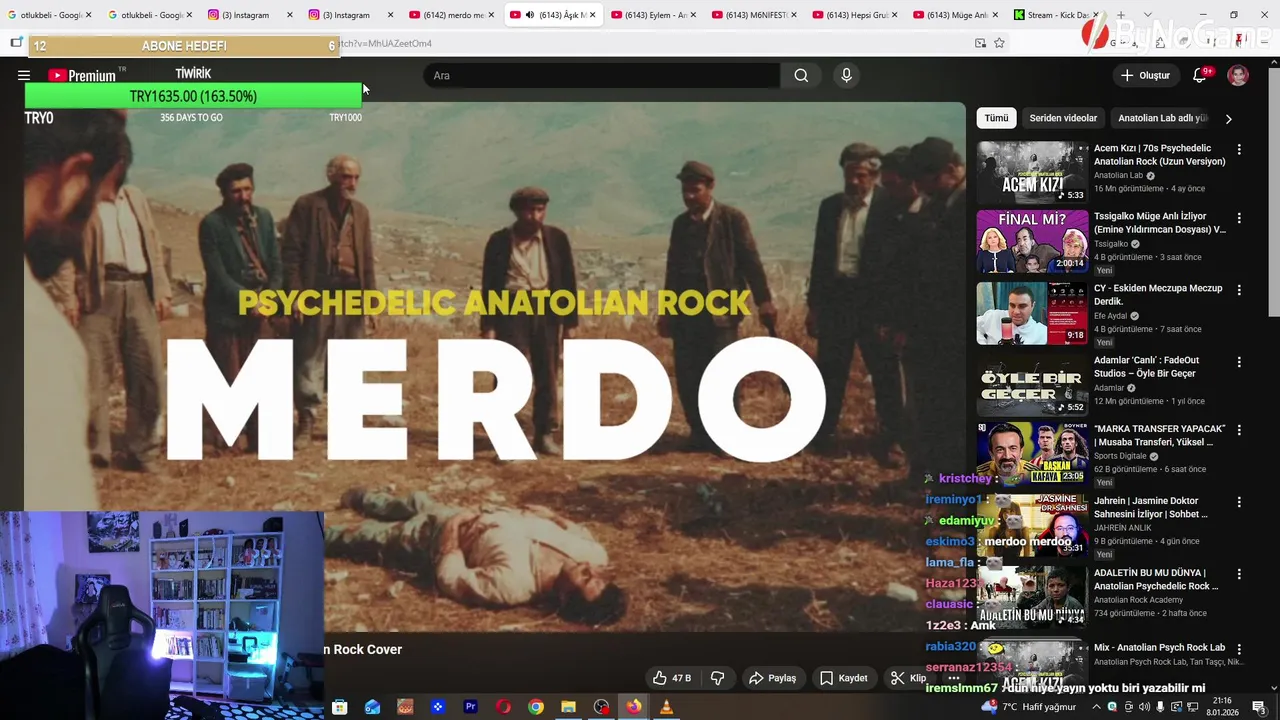The height and width of the screenshot is (720, 1280).
Task: Open the YouTube hamburger guide menu
Action: click(x=23, y=76)
